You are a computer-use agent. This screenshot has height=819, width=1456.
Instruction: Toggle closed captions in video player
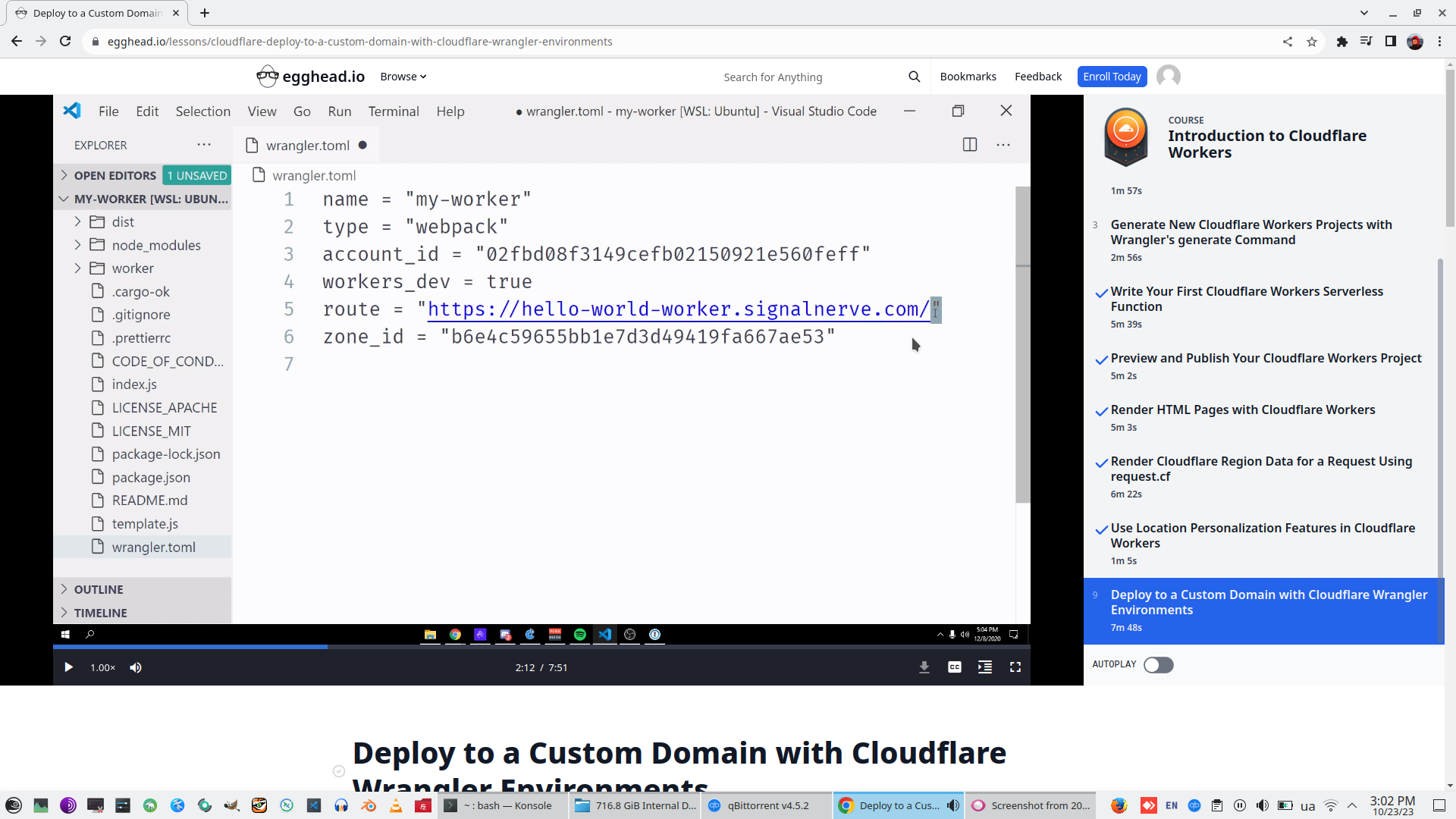954,667
